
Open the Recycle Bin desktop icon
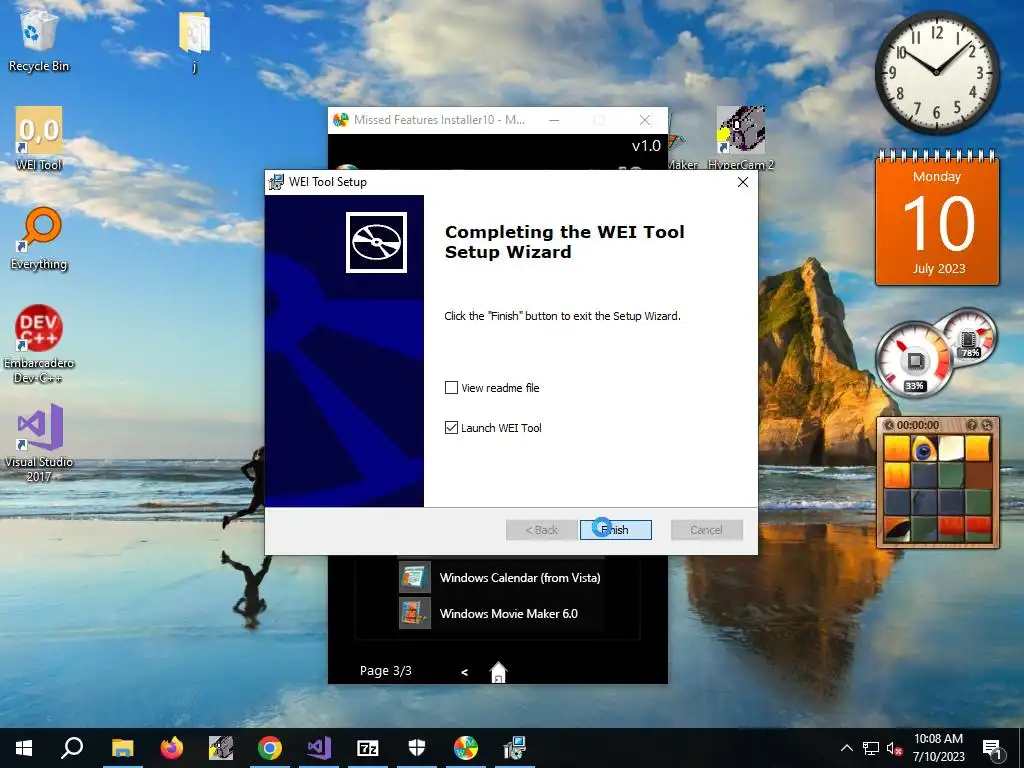(x=39, y=40)
